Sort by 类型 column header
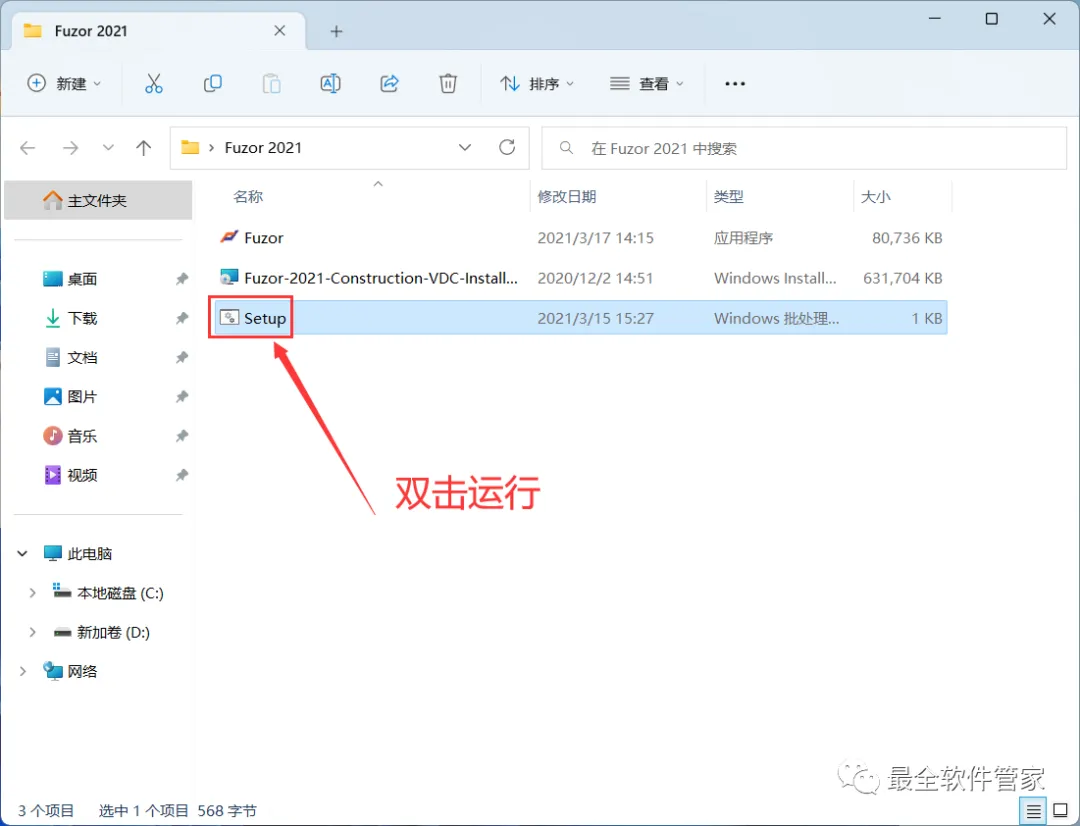Screen dimensions: 1080x826 tap(729, 196)
